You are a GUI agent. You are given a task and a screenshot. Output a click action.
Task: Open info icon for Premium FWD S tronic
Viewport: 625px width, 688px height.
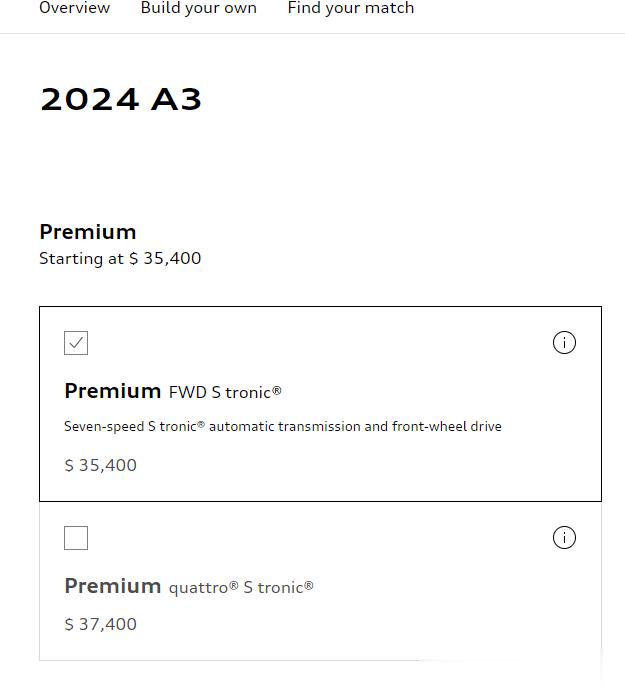click(x=564, y=342)
